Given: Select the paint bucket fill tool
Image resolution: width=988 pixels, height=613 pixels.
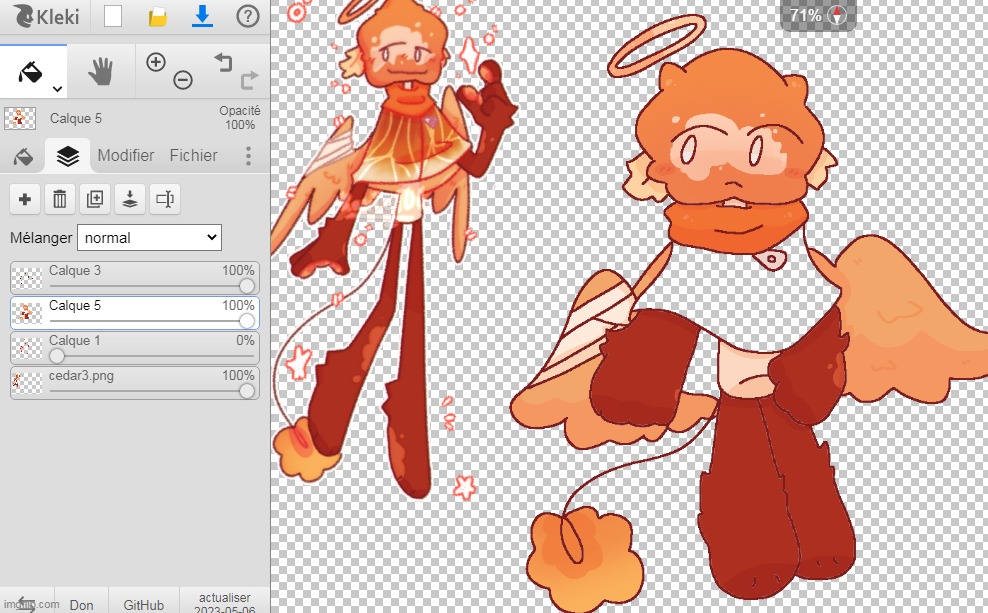Looking at the screenshot, I should click(x=32, y=71).
